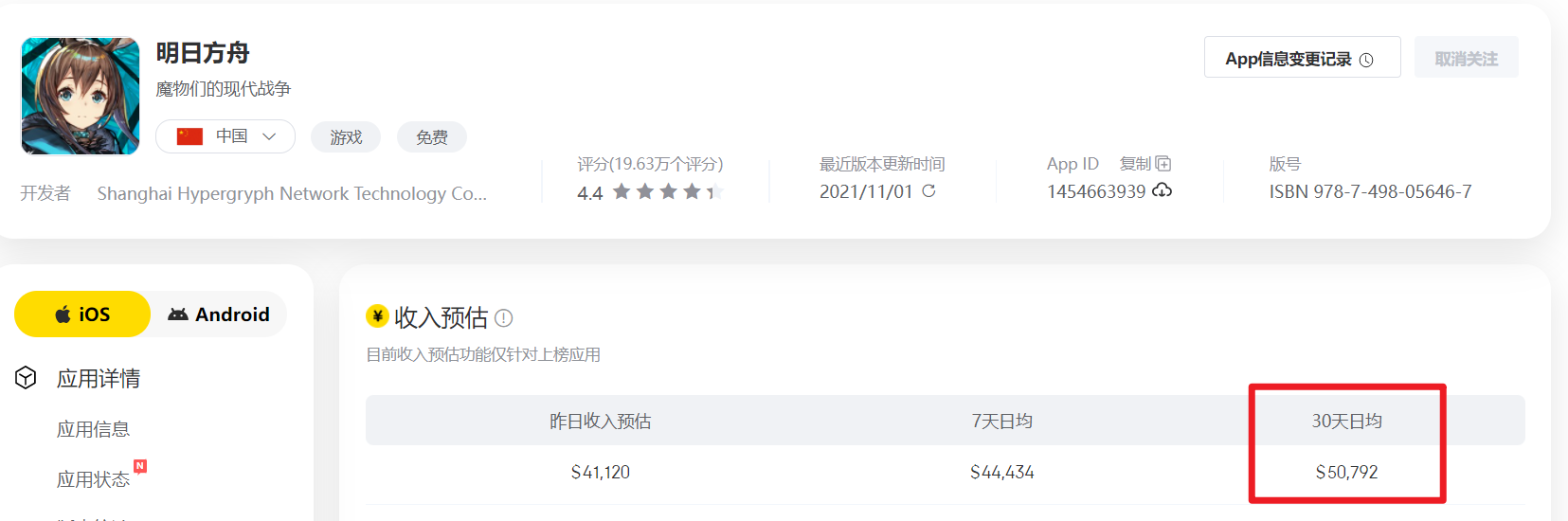The height and width of the screenshot is (521, 1568).
Task: Click the cloud download icon by App ID
Action: (x=1162, y=190)
